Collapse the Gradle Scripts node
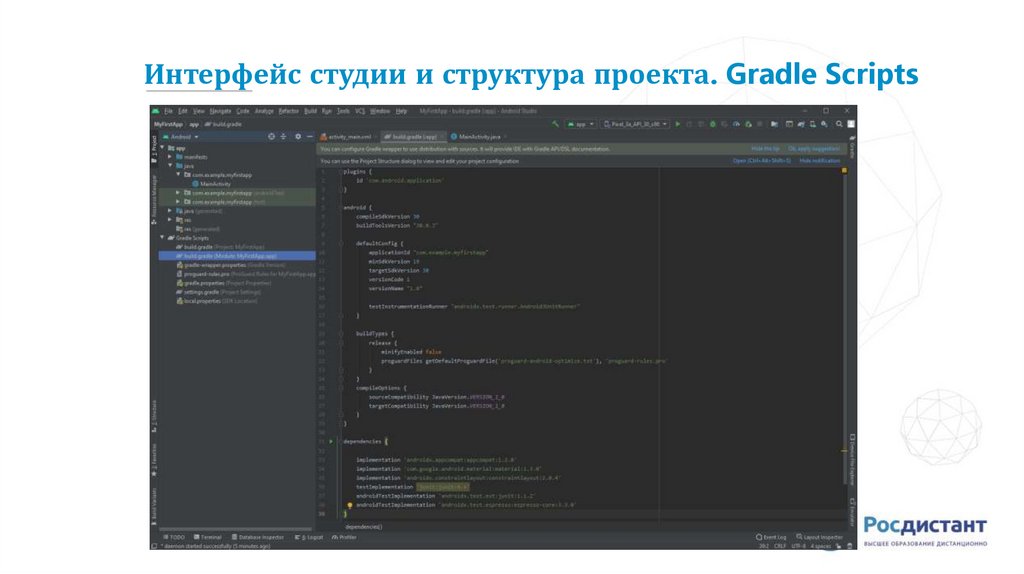The height and width of the screenshot is (574, 1024). click(163, 238)
